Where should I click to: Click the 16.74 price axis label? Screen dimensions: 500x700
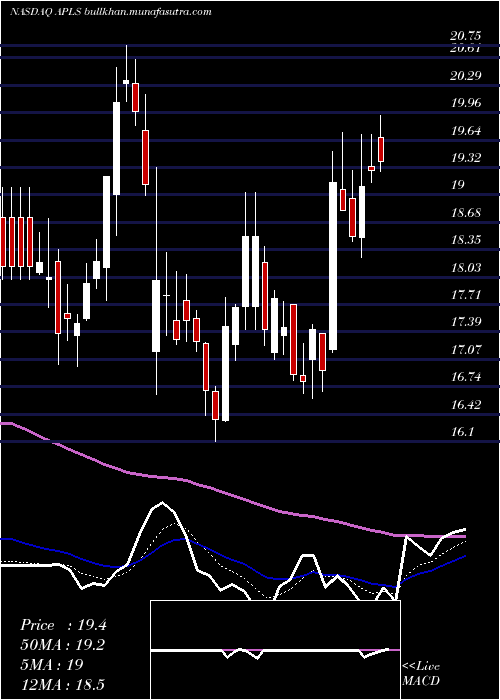(466, 377)
